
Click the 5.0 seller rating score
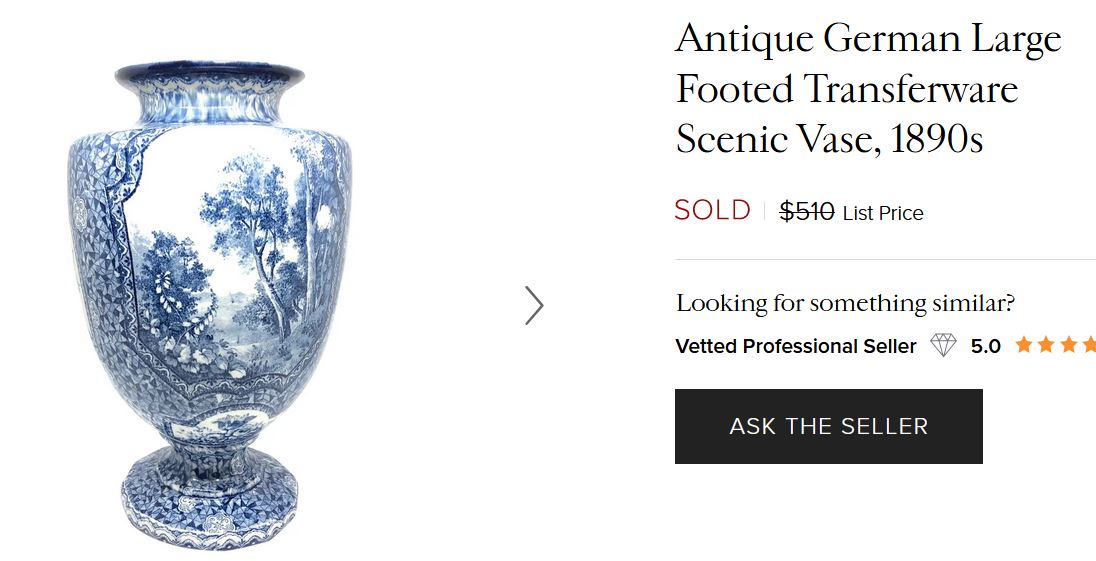click(985, 346)
